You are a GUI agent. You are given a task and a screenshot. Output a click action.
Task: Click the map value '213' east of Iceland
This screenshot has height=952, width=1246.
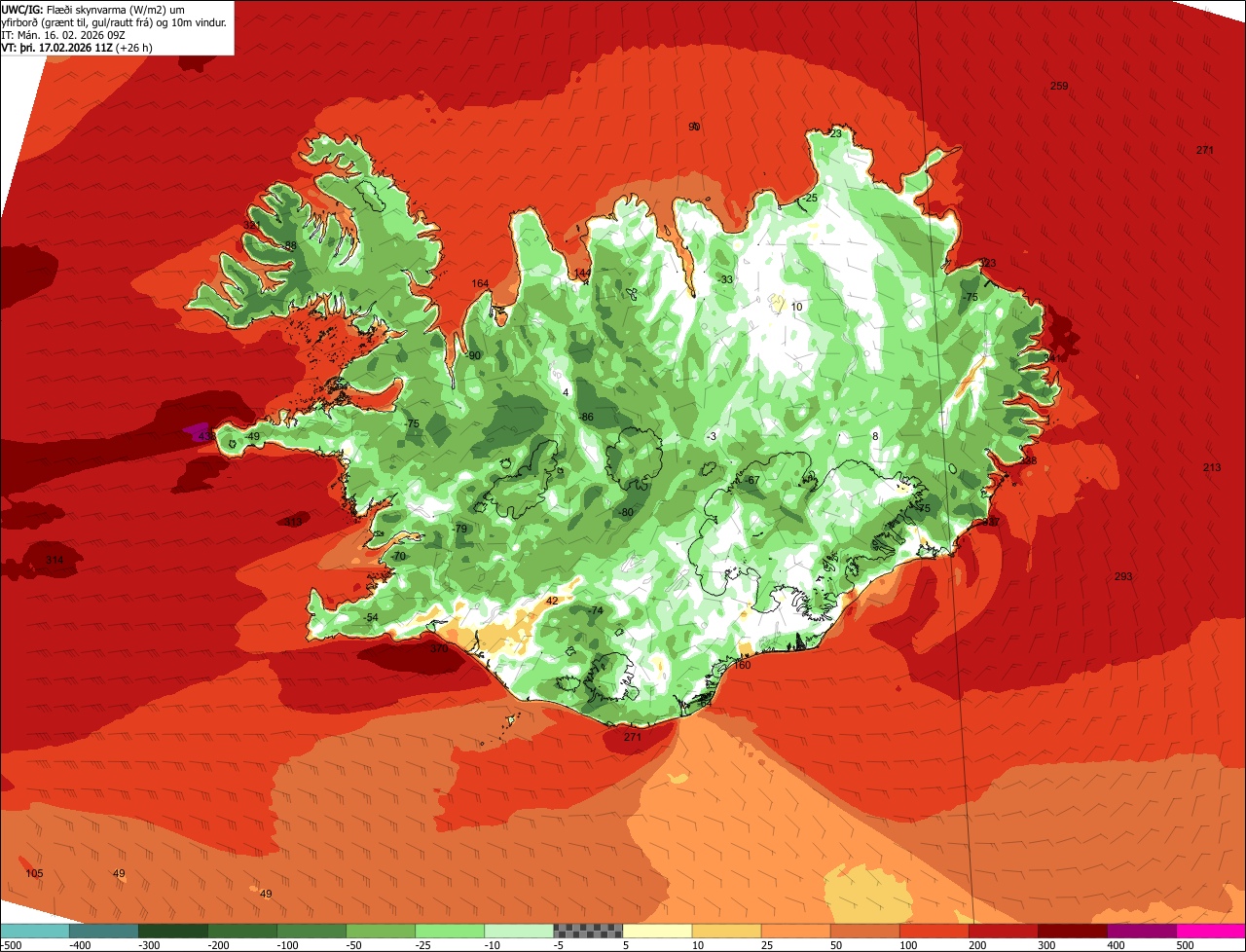click(1211, 467)
